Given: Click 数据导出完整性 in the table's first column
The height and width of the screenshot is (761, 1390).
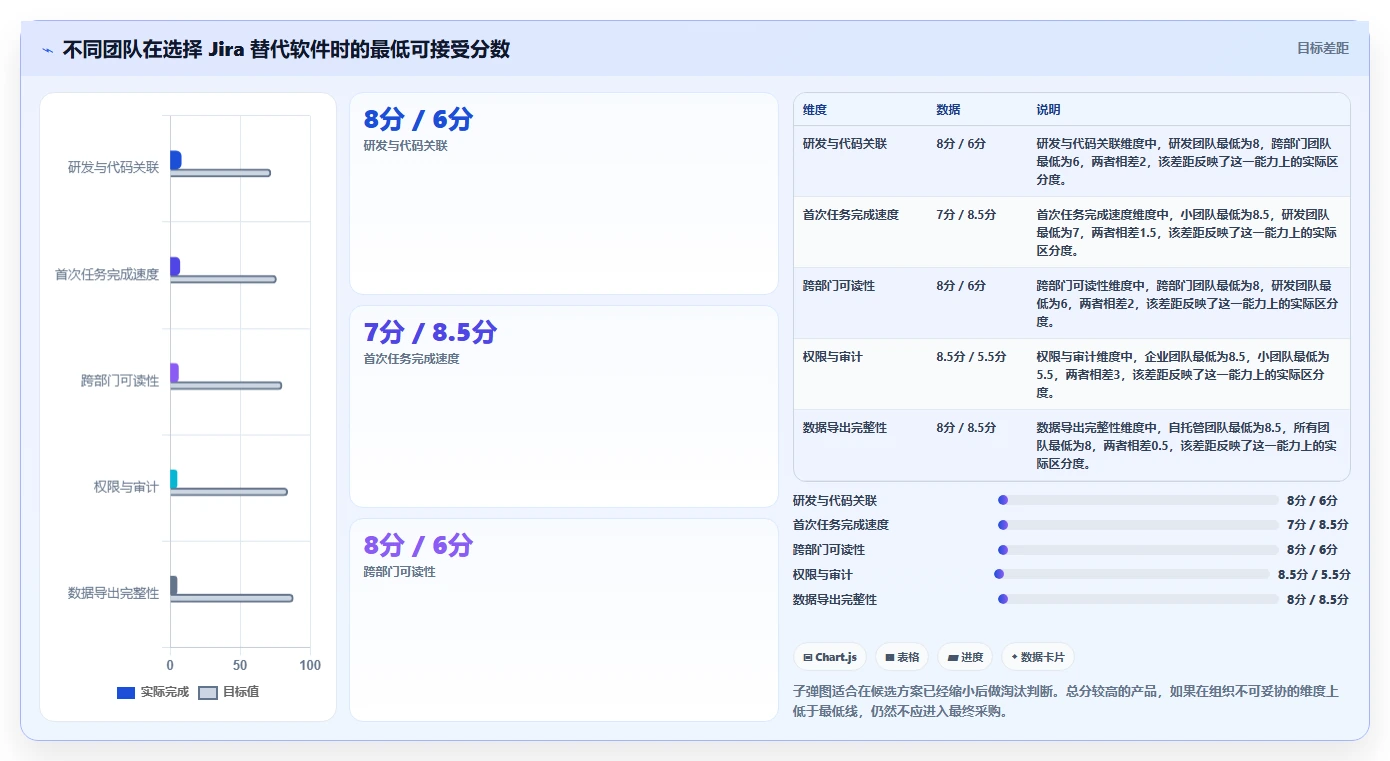Looking at the screenshot, I should coord(844,428).
